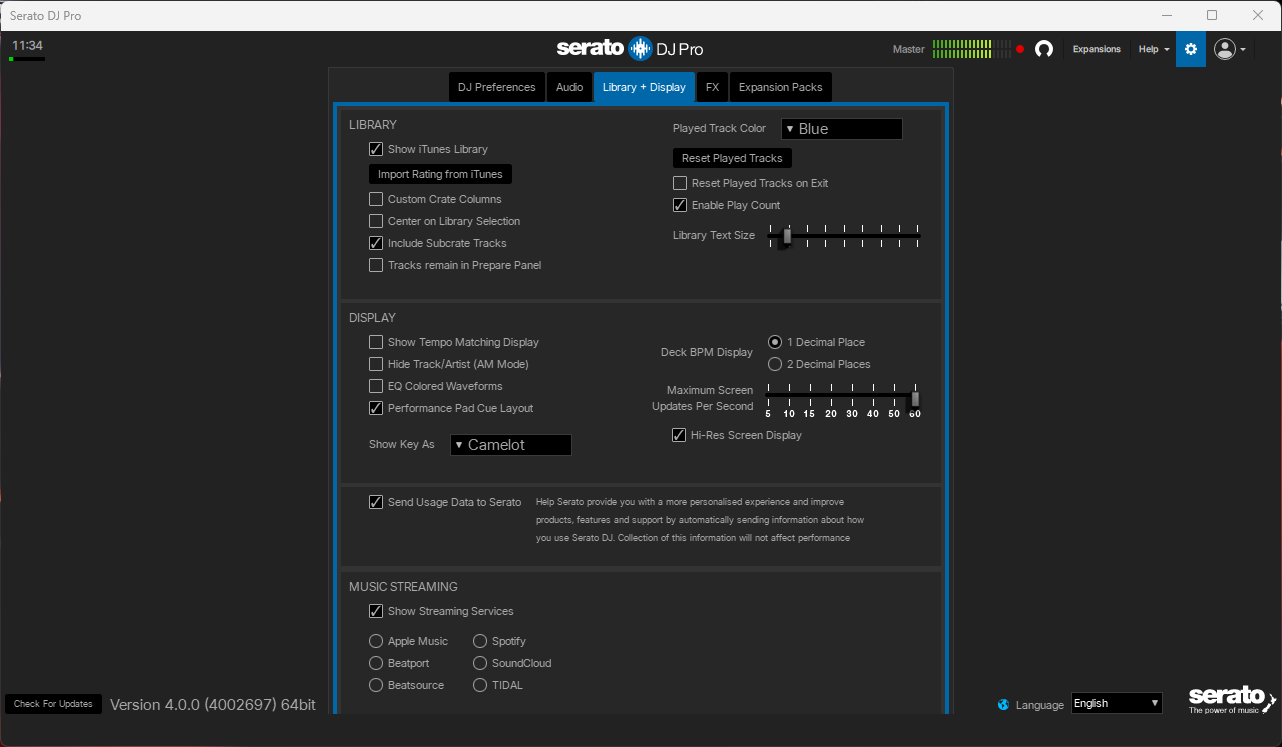Viewport: 1282px width, 747px height.
Task: Choose Spotify streaming service
Action: pyautogui.click(x=480, y=641)
